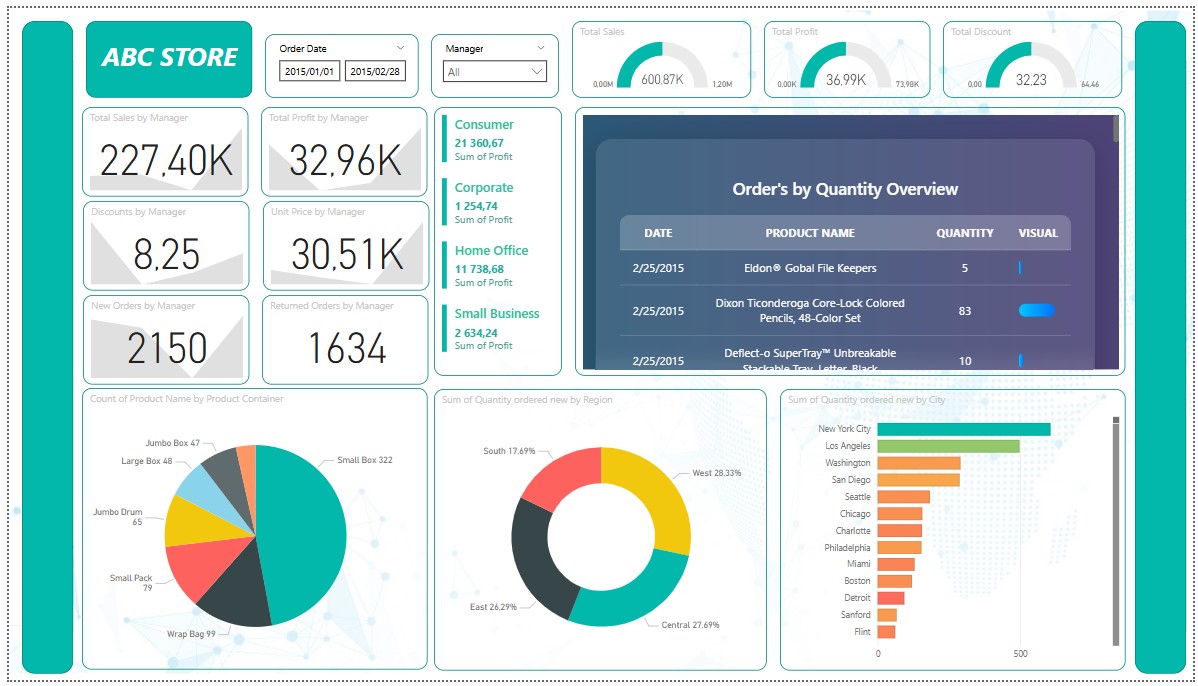Click the start date field 2015/01/01

(310, 71)
